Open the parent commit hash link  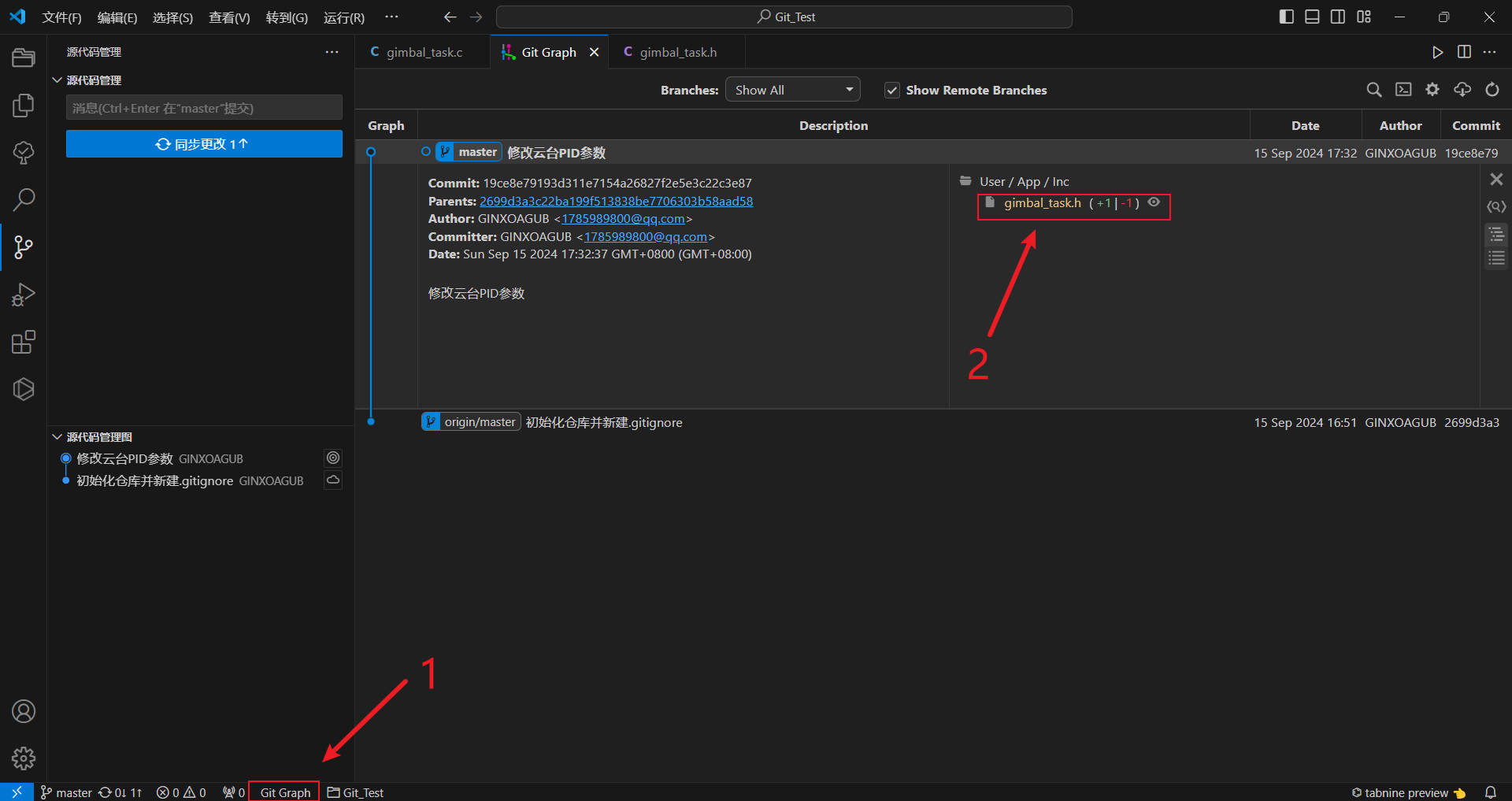[x=616, y=201]
